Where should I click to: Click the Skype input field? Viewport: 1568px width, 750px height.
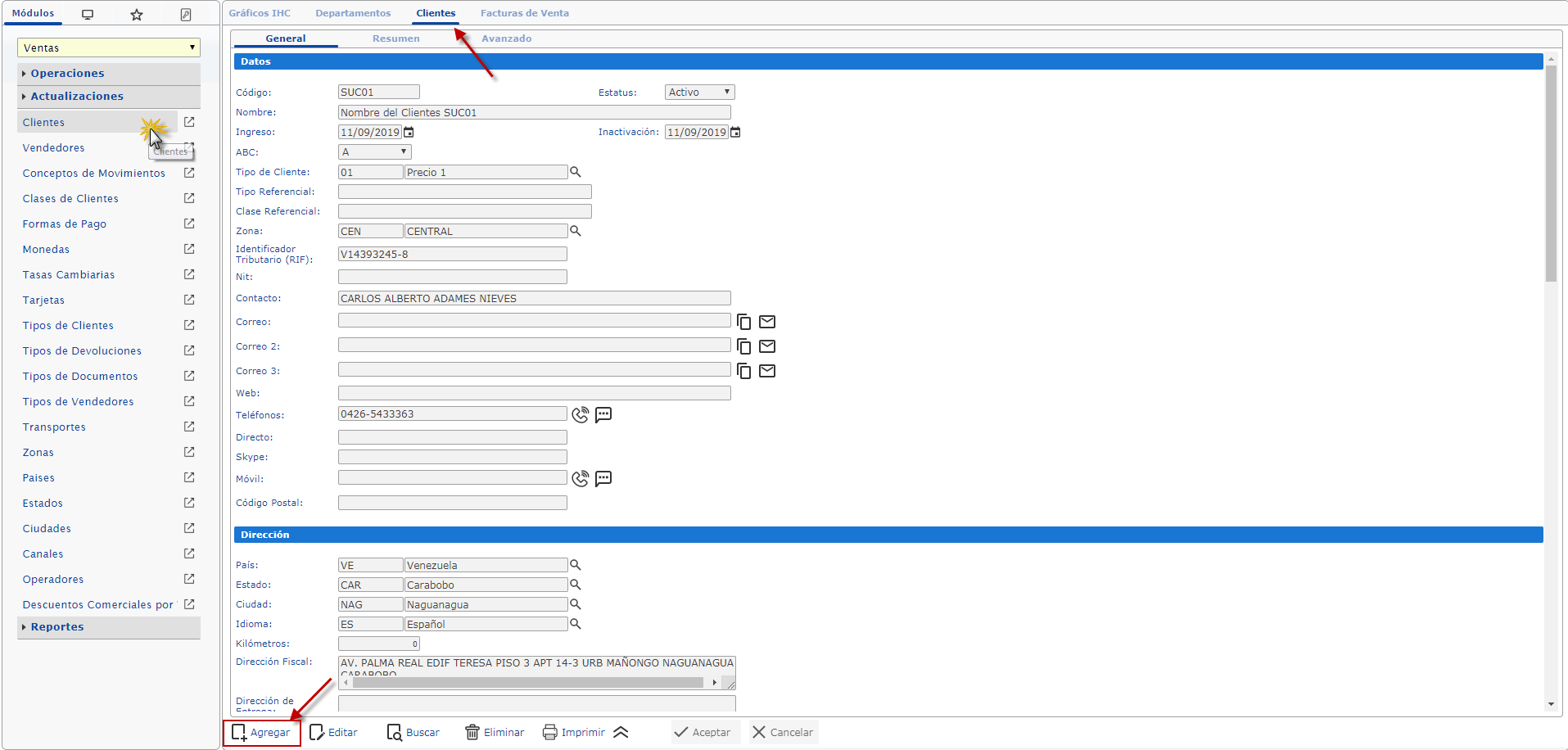click(453, 457)
